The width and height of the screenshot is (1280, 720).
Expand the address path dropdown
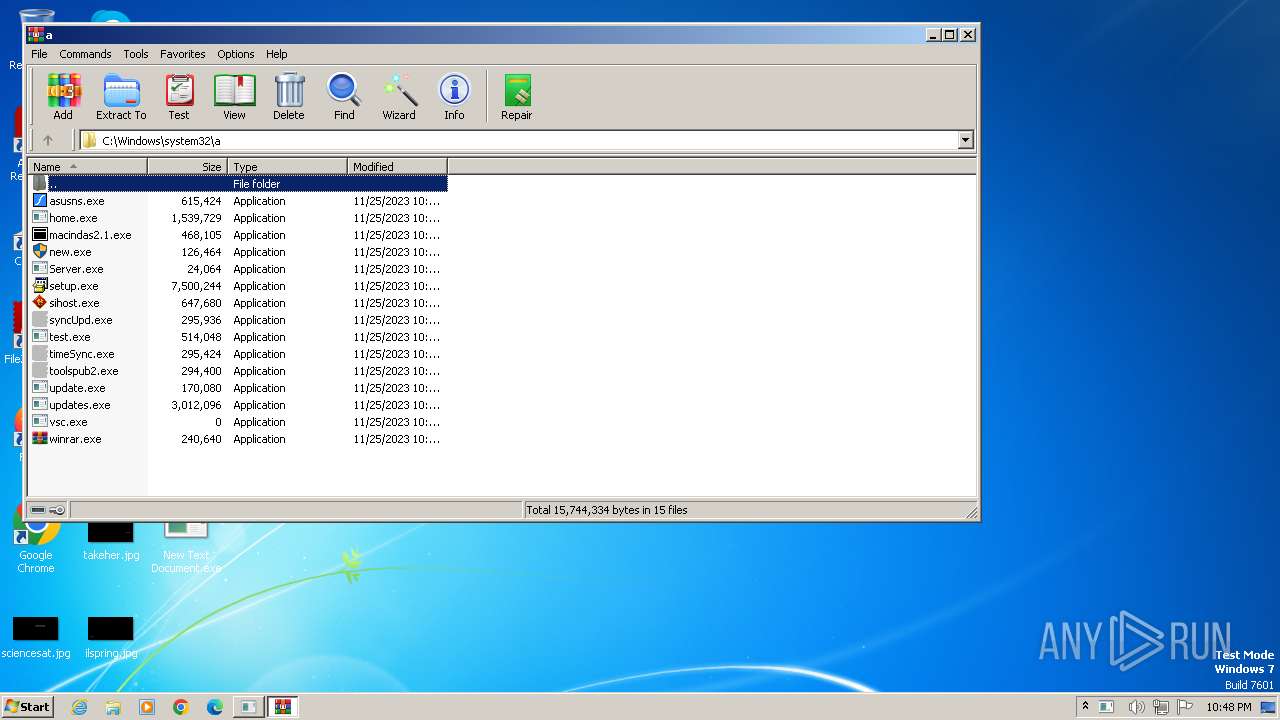(966, 140)
